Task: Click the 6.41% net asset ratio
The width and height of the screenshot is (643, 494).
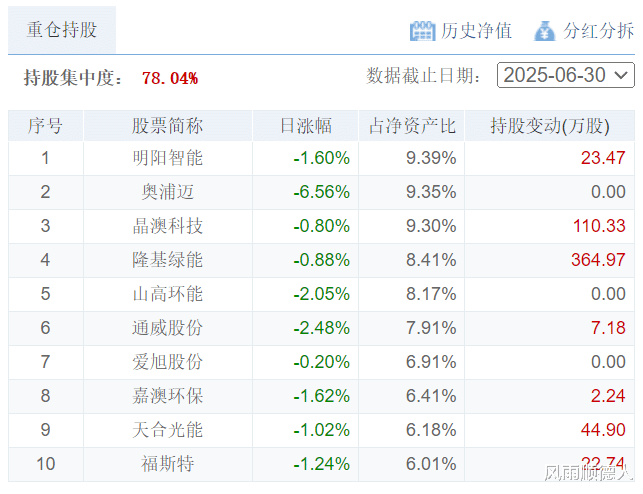Action: pyautogui.click(x=431, y=396)
